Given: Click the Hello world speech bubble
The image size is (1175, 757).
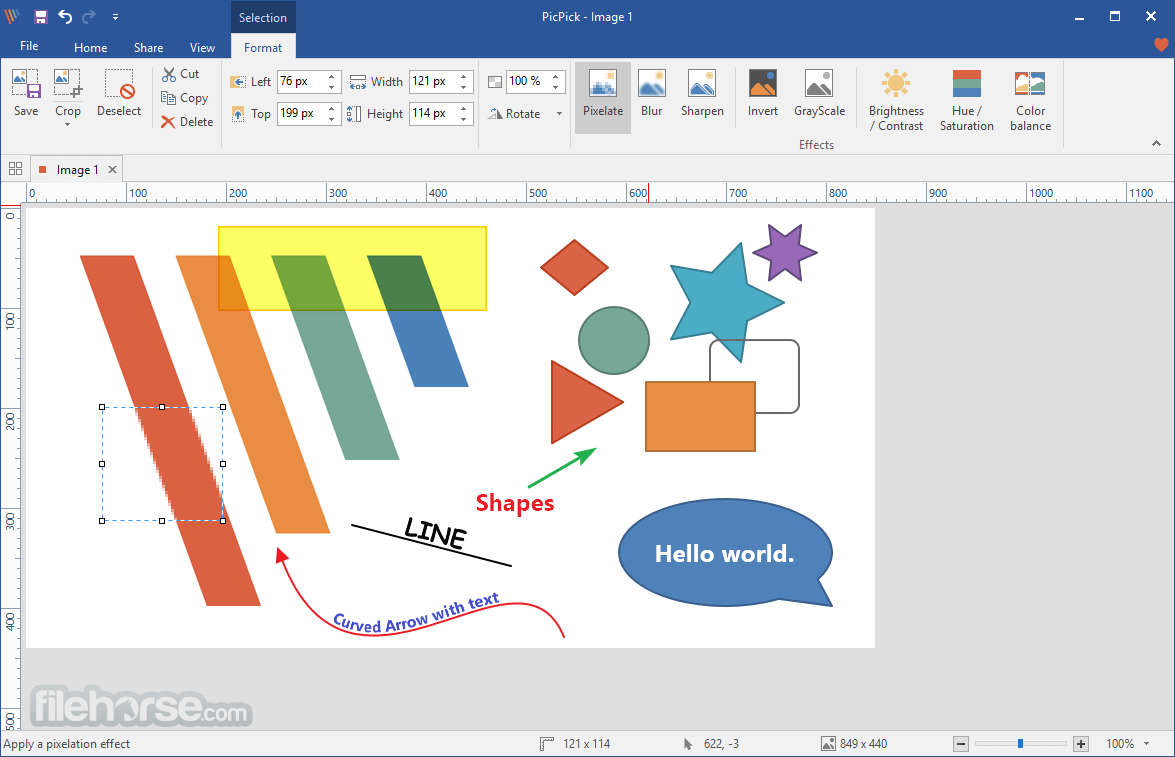Looking at the screenshot, I should tap(725, 553).
